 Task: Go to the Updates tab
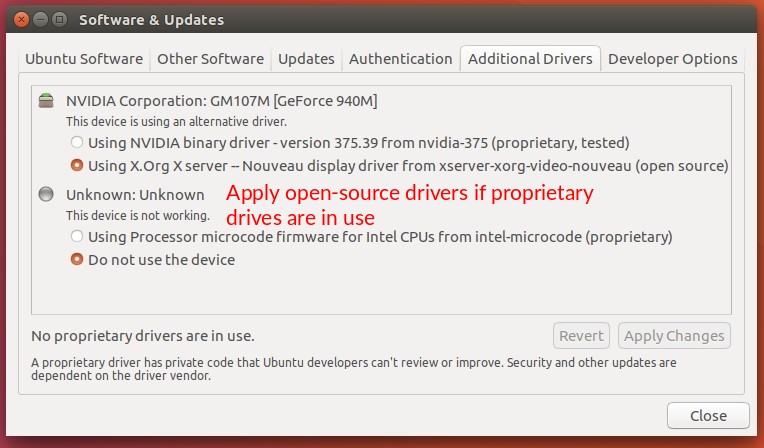click(x=306, y=58)
